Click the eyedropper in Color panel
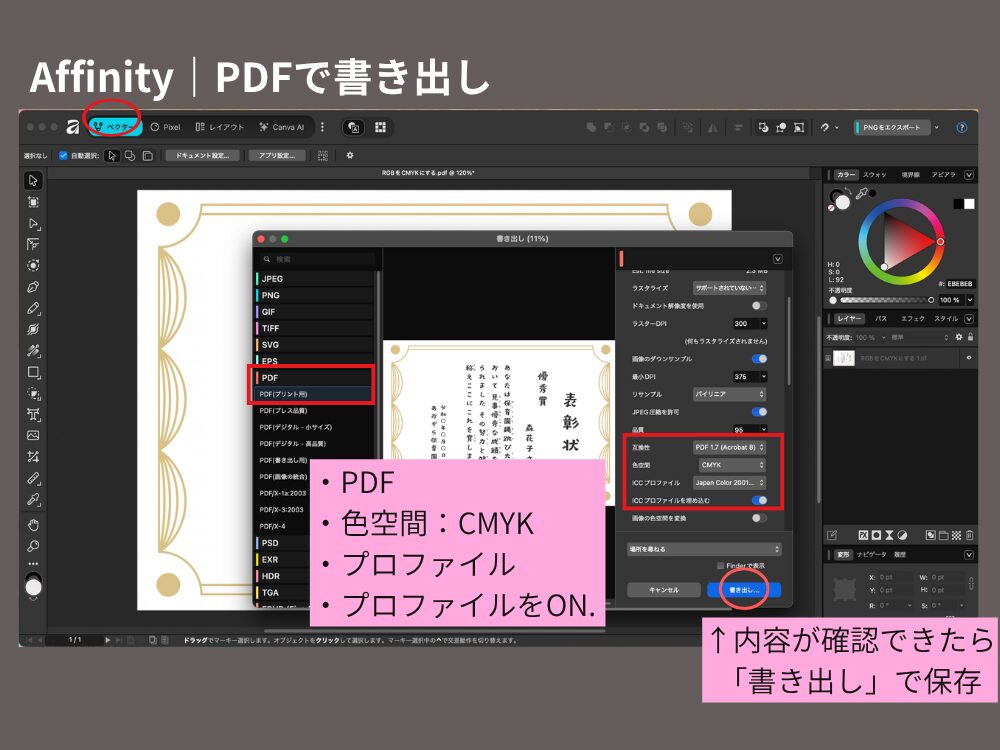This screenshot has width=1000, height=750. [861, 193]
